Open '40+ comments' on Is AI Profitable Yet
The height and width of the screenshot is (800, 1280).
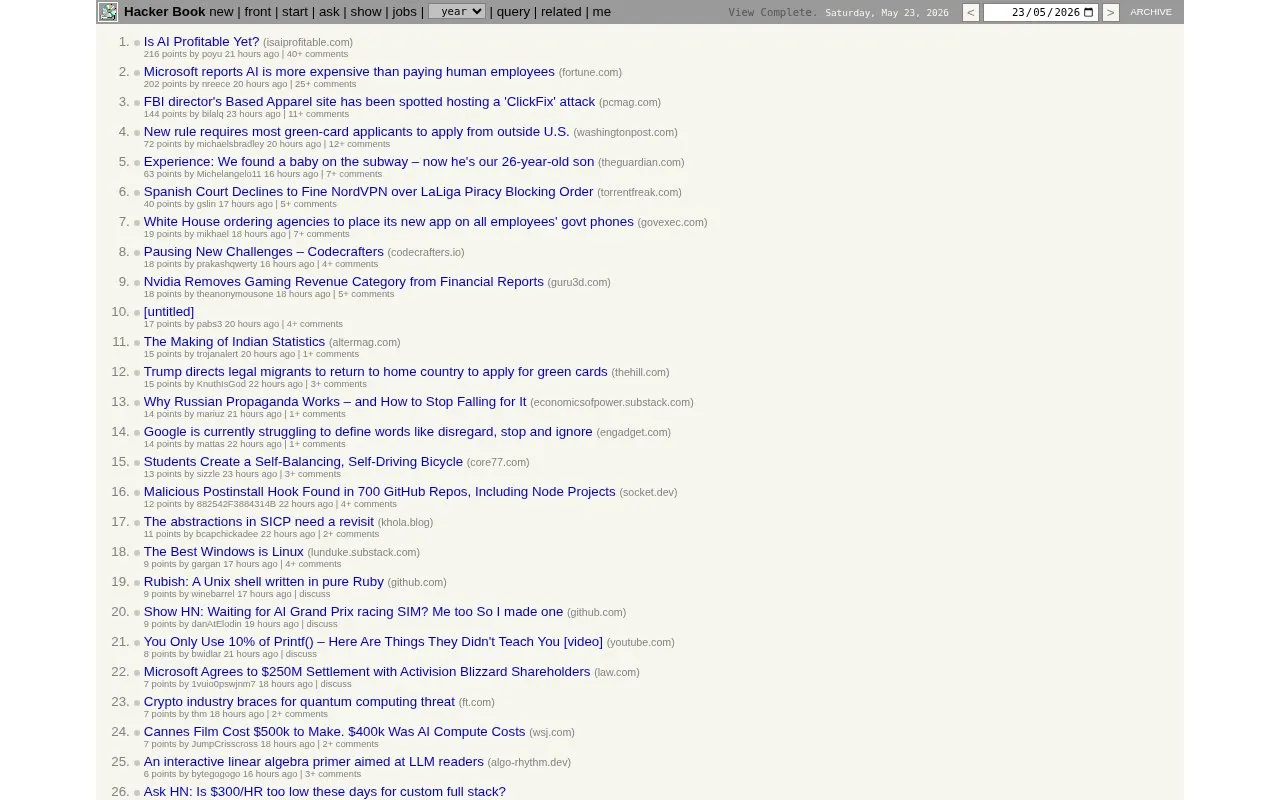(317, 54)
